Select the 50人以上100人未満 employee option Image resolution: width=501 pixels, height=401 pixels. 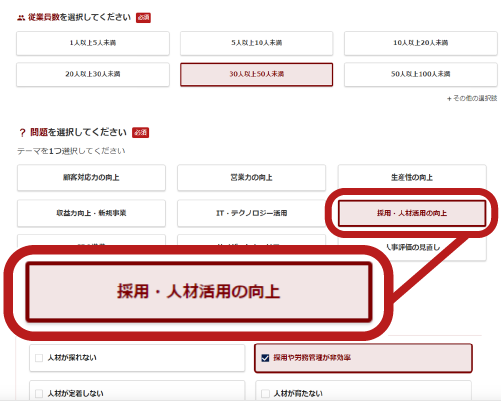click(x=421, y=74)
